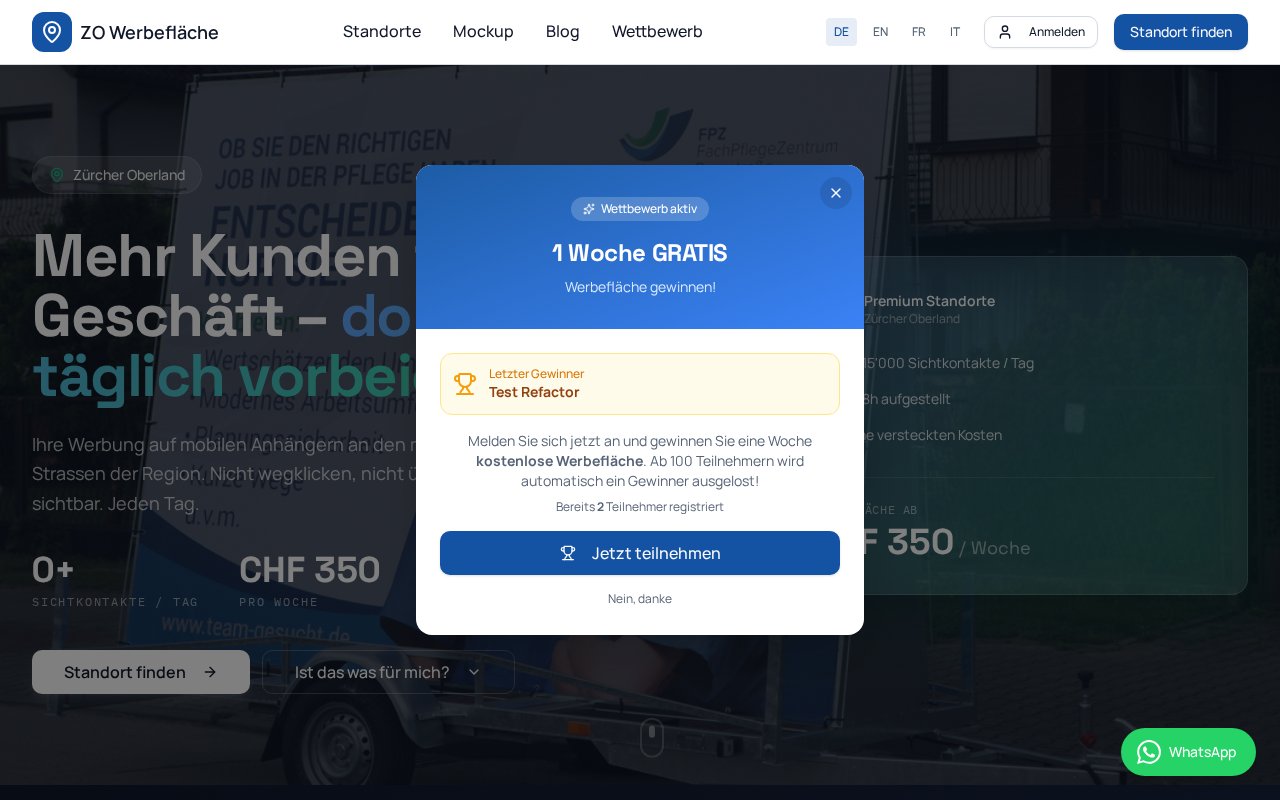
Task: Click Standort finden in the header
Action: 1181,32
